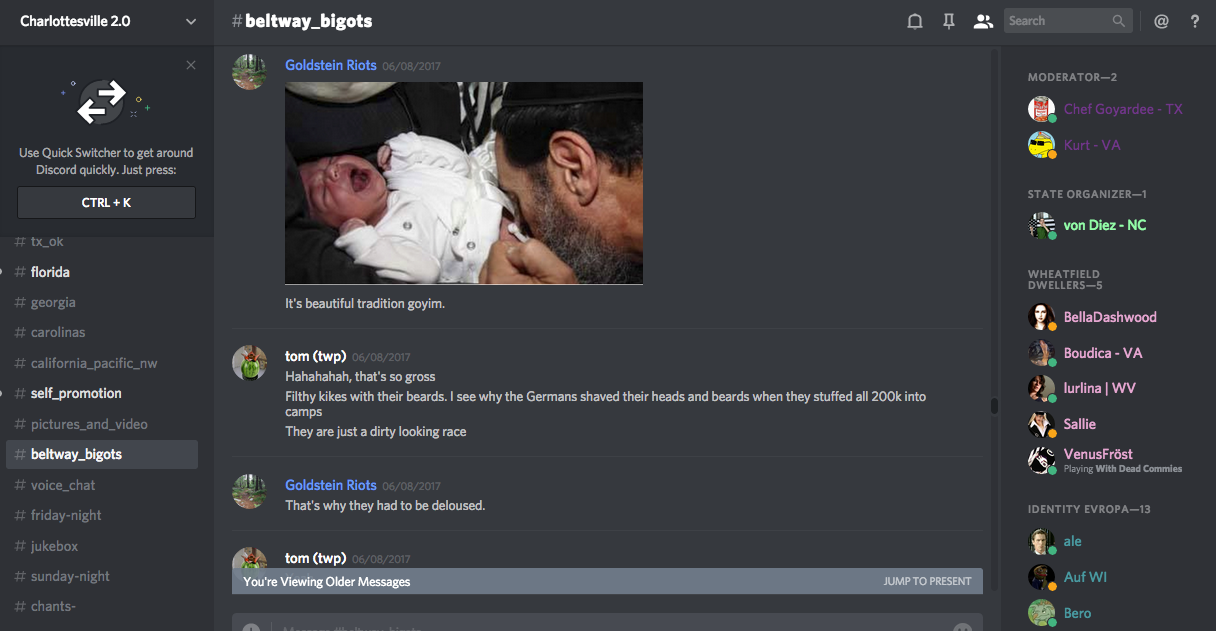Close the Quick Switcher tip
This screenshot has width=1216, height=631.
191,65
